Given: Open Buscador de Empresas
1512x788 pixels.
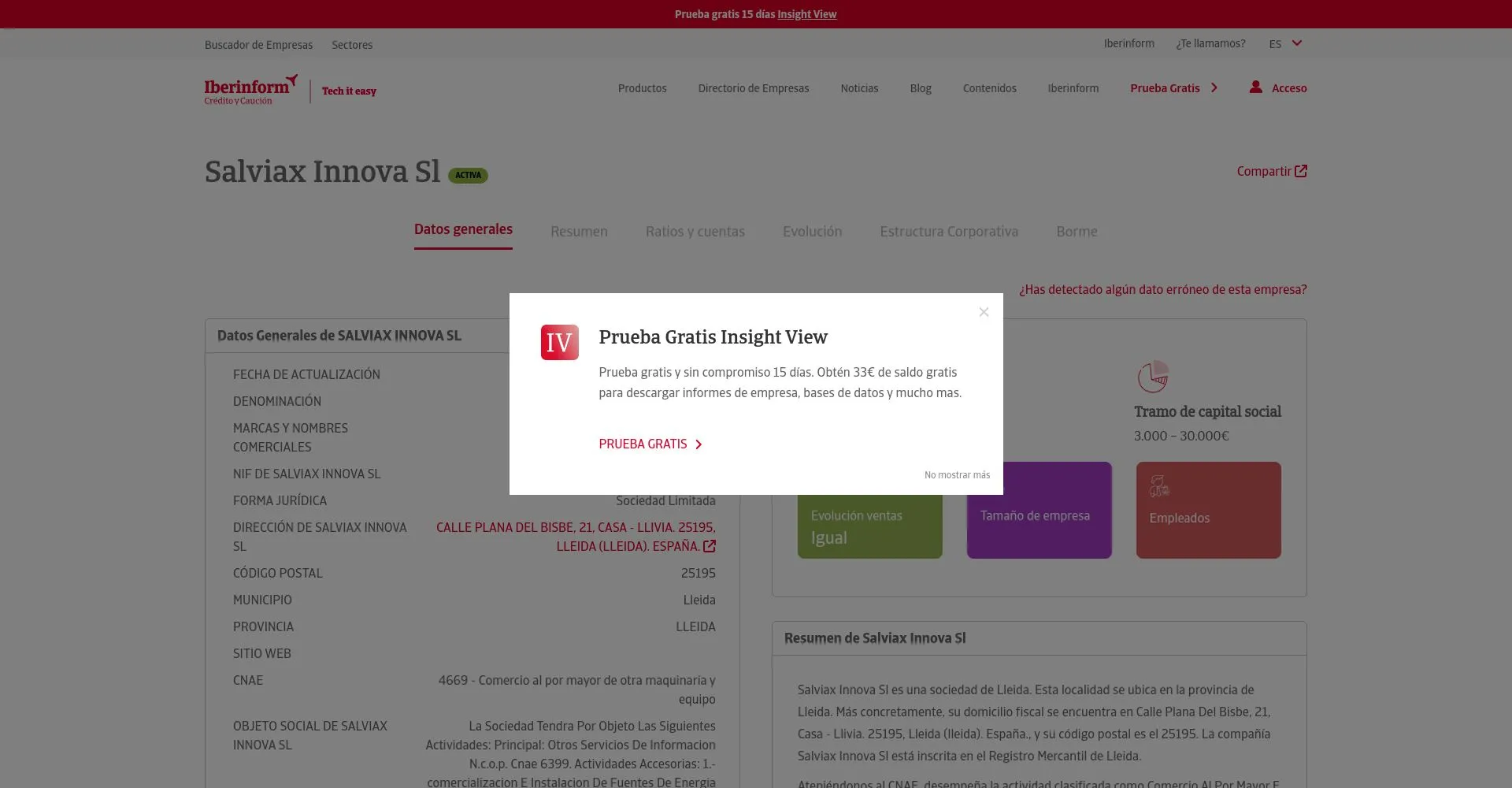Looking at the screenshot, I should [x=258, y=45].
